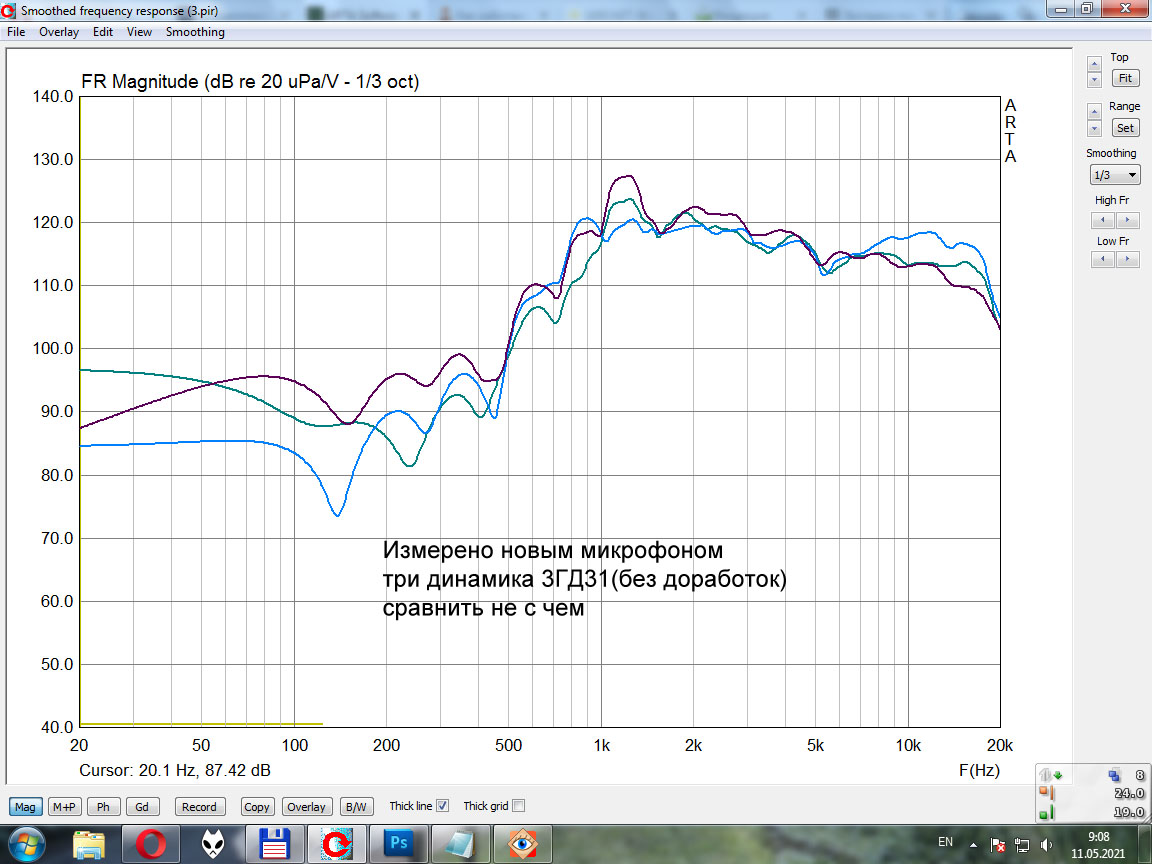Show hidden tray icons arrow
1152x864 pixels.
tap(973, 845)
